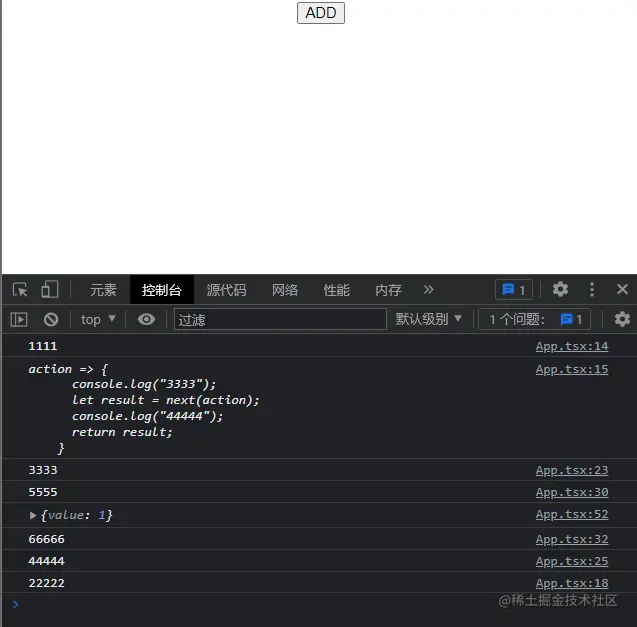Screen dimensions: 637x627
Task: Open source link App.tsx:15
Action: (x=572, y=369)
